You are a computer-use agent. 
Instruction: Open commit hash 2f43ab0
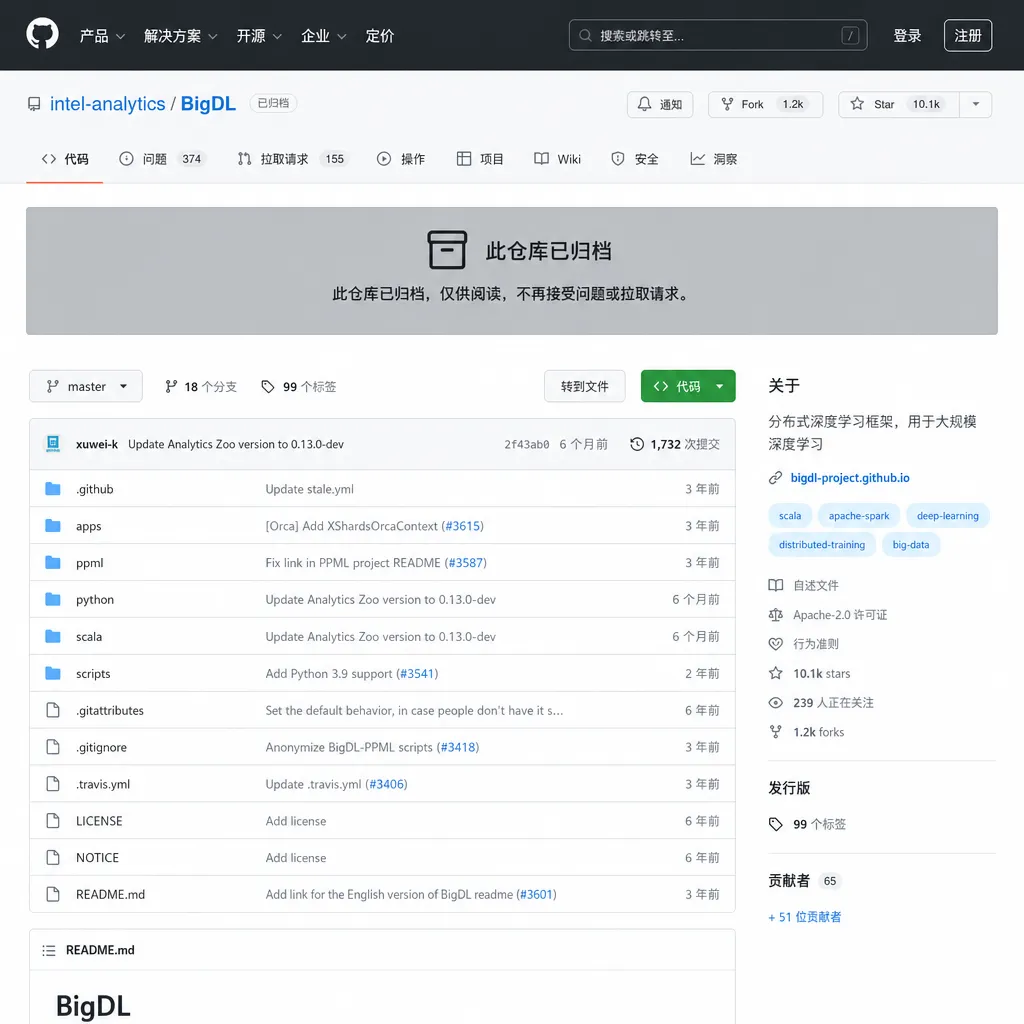coord(526,444)
